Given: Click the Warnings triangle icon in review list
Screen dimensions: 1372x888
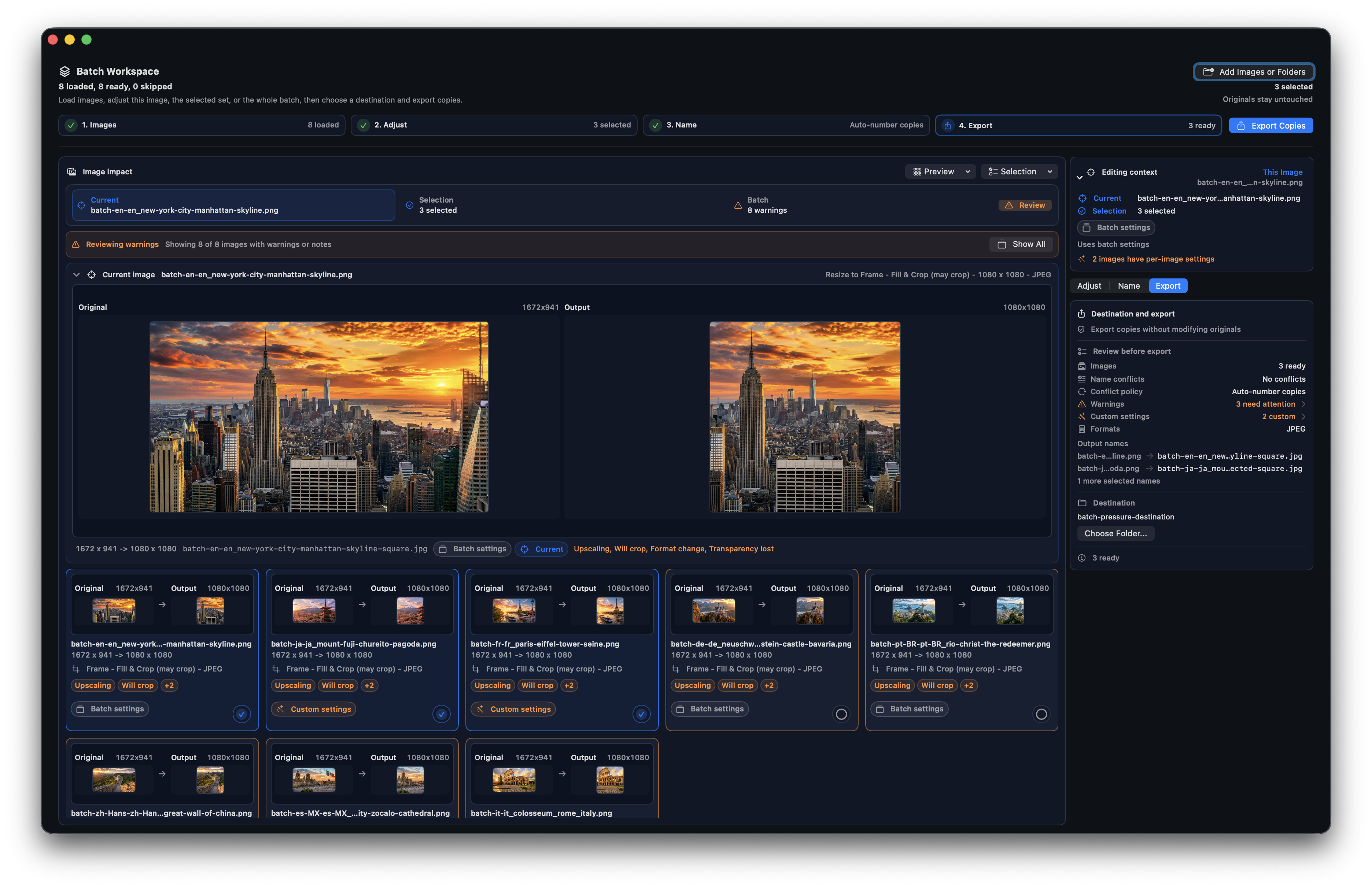Looking at the screenshot, I should coord(1081,404).
